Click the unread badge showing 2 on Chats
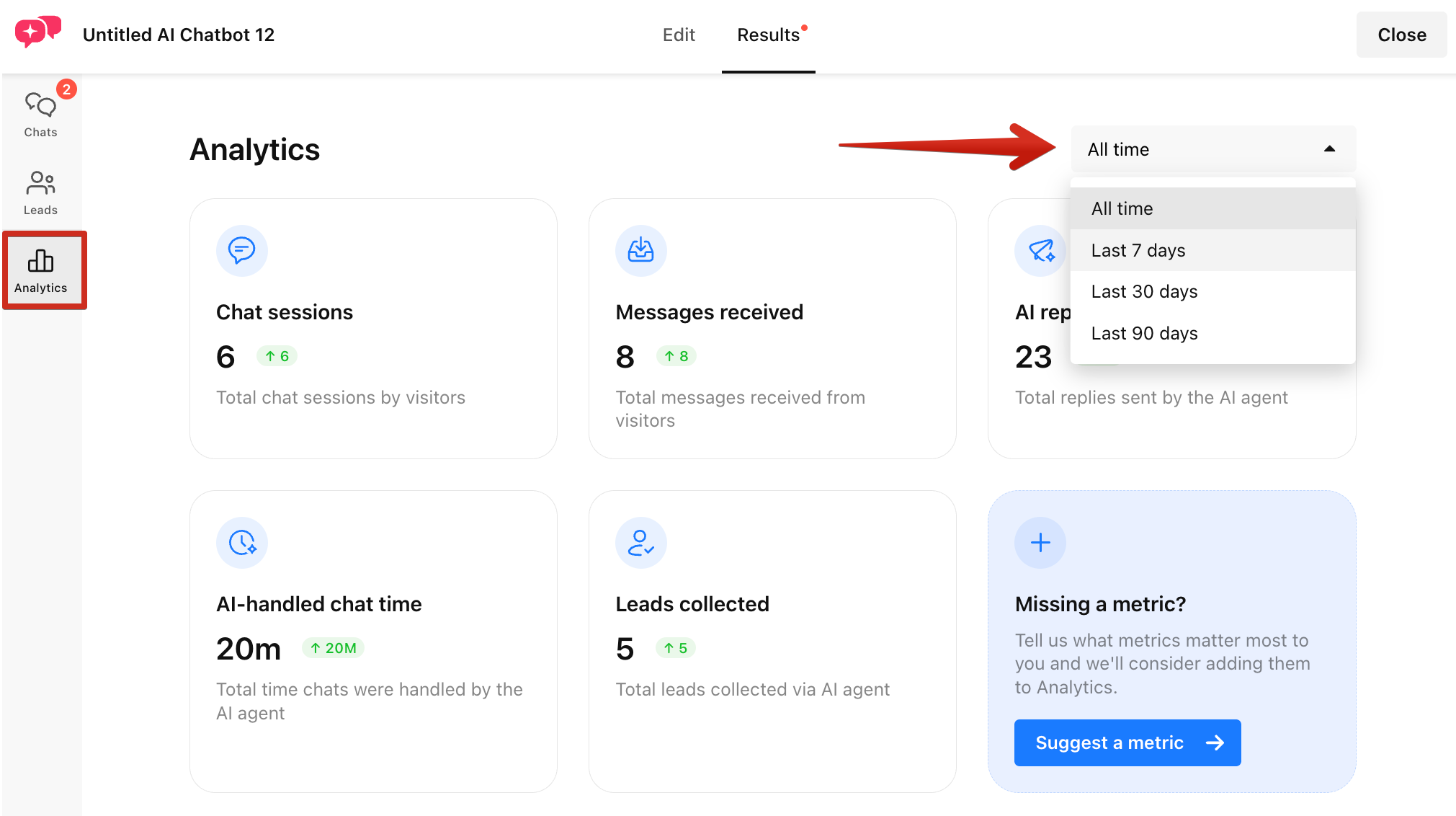The image size is (1456, 816). tap(66, 89)
